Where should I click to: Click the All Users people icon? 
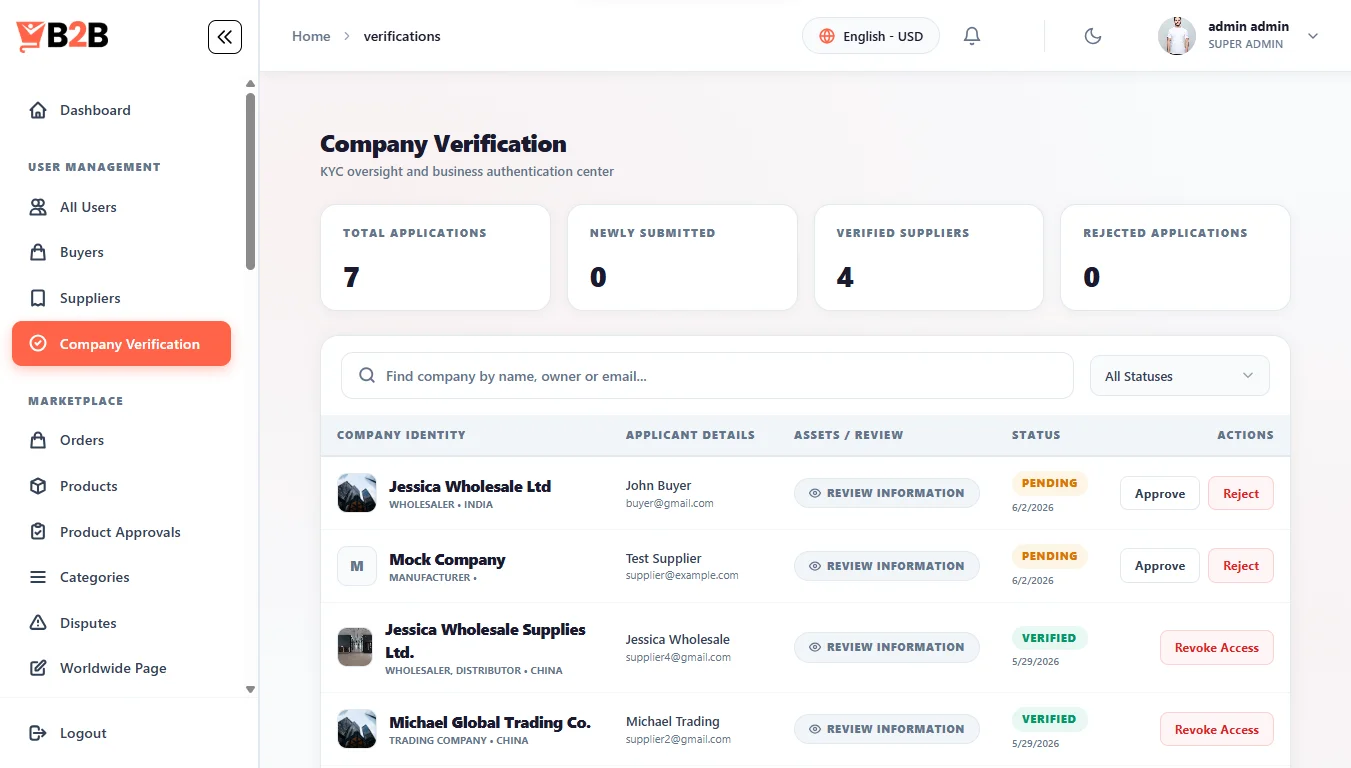click(38, 207)
